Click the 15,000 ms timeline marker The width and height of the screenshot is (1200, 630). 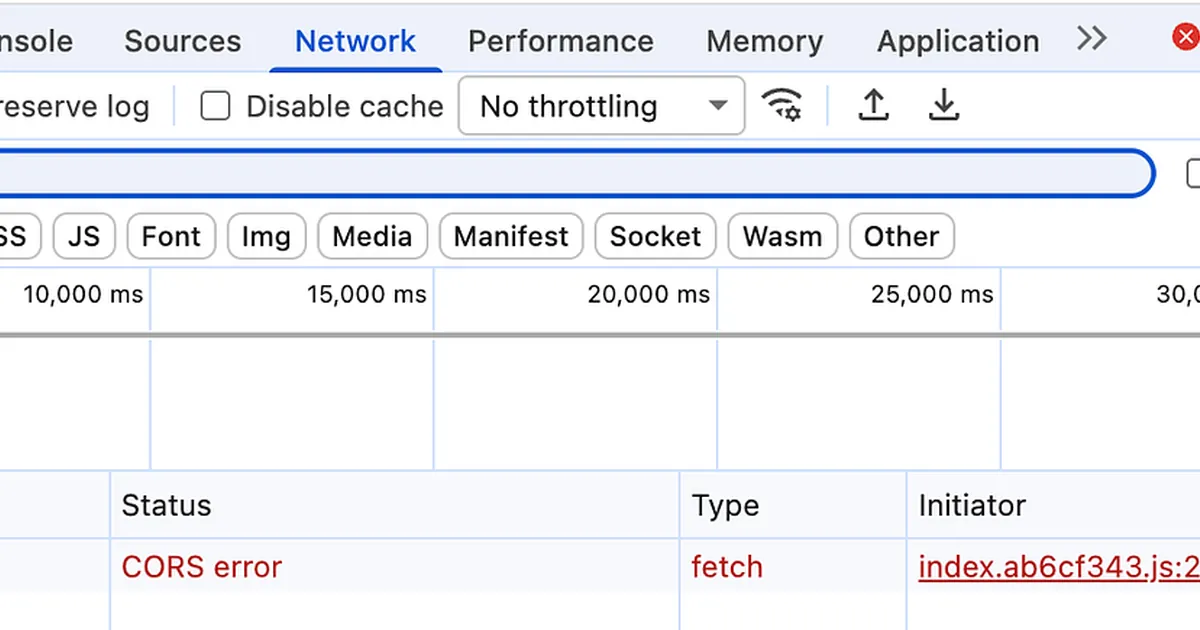[x=367, y=294]
